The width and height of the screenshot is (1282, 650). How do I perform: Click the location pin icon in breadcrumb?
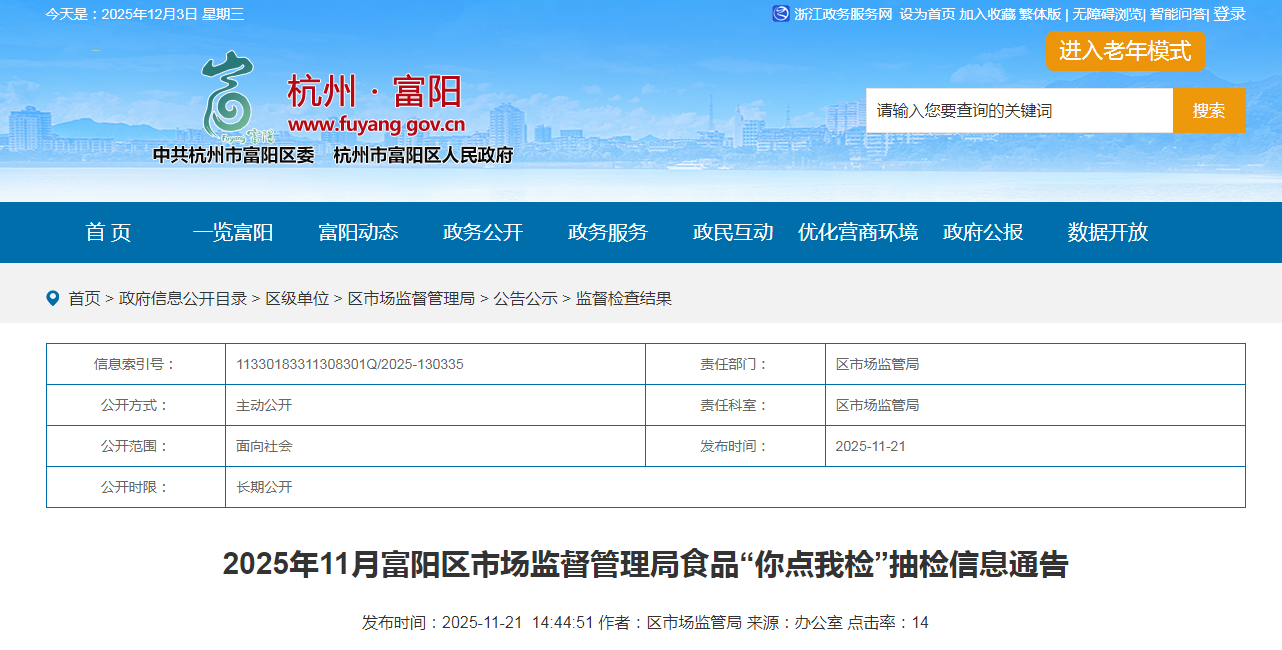coord(53,298)
